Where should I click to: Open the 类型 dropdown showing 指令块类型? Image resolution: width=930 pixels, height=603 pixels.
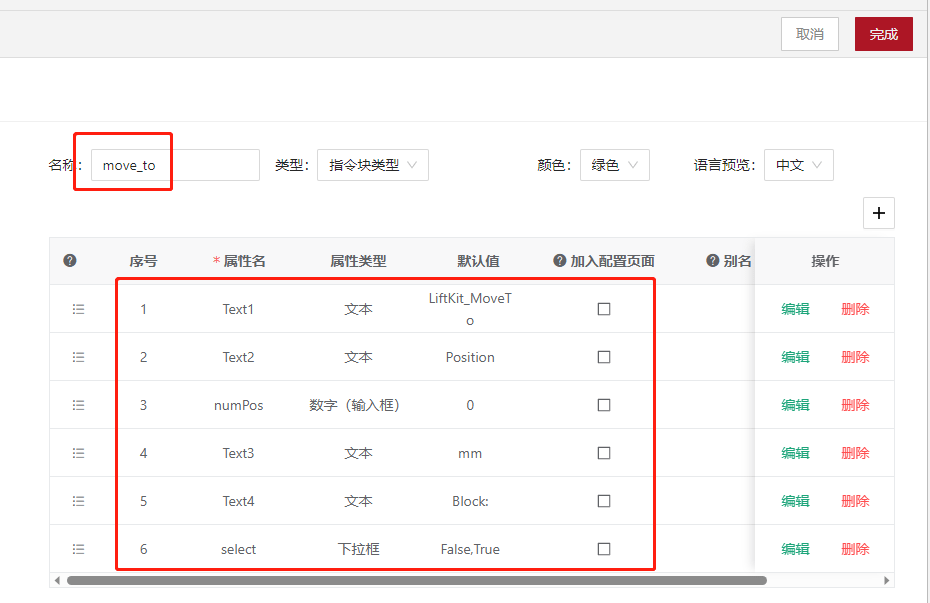tap(372, 165)
